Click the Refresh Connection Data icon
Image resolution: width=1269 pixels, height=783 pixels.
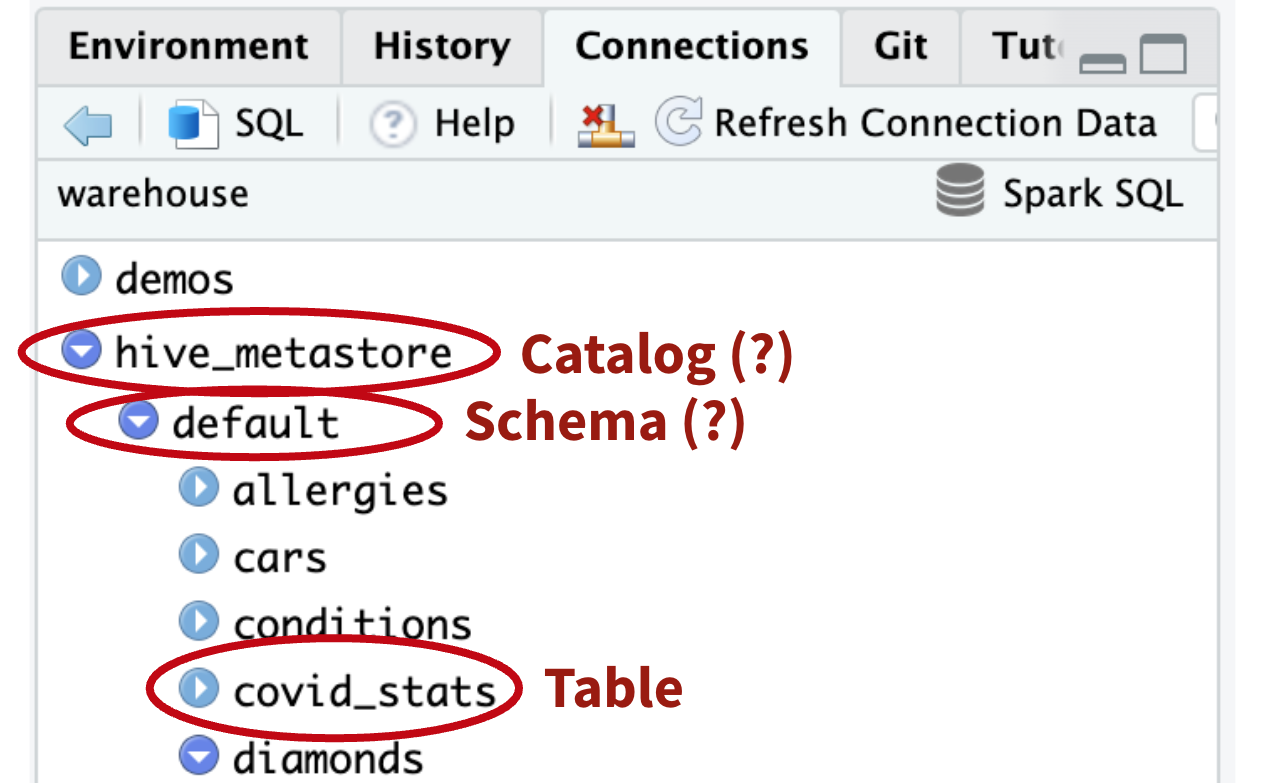[679, 123]
